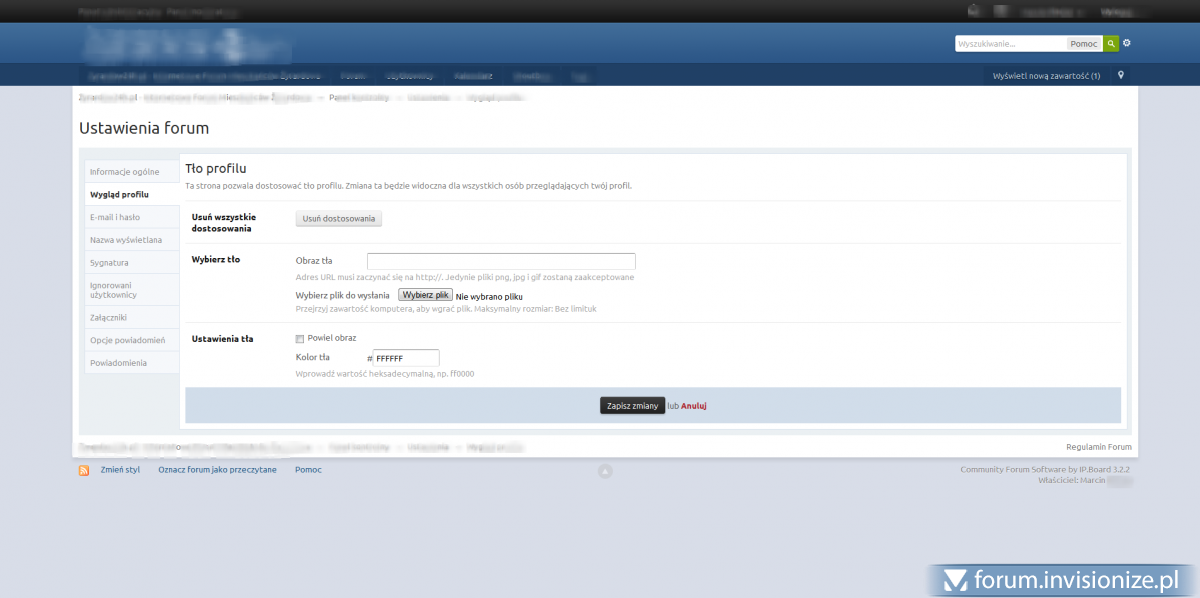This screenshot has height=598, width=1200.
Task: Open the footer Pomoc link
Action: tap(308, 469)
